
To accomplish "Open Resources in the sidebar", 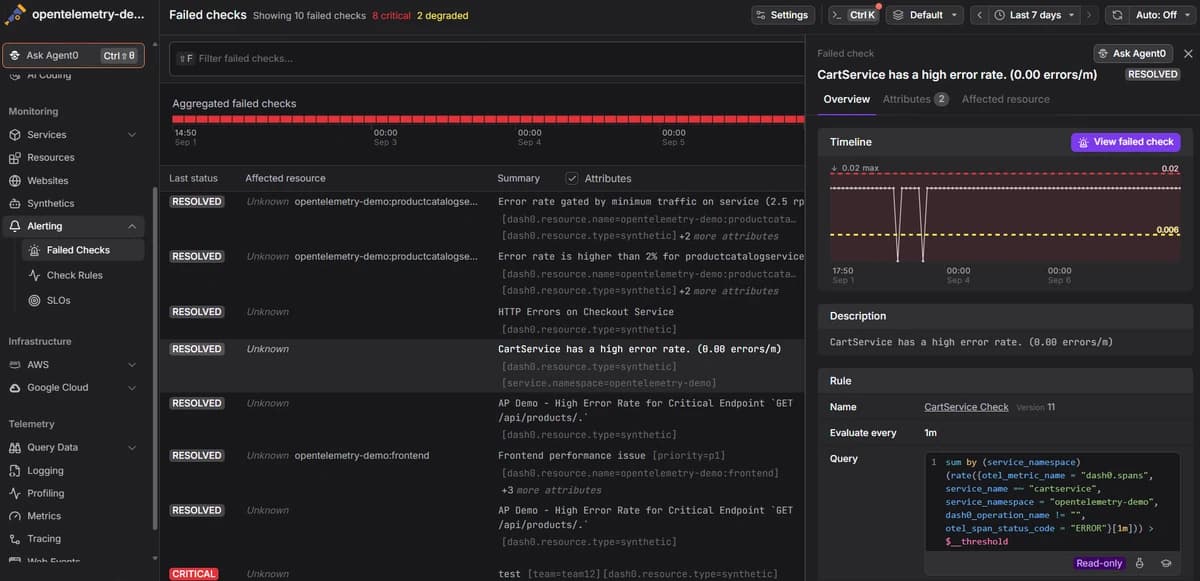I will pos(50,158).
